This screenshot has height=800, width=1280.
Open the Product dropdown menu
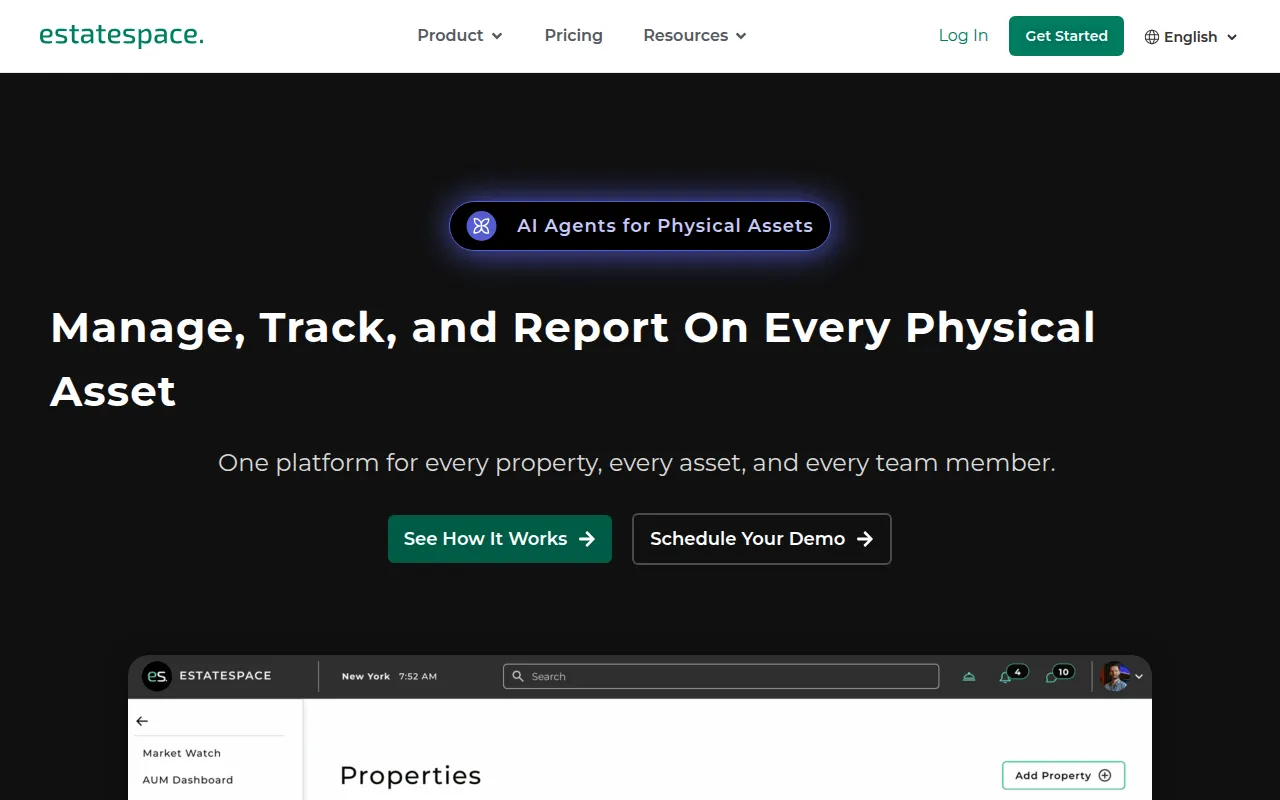pyautogui.click(x=460, y=35)
